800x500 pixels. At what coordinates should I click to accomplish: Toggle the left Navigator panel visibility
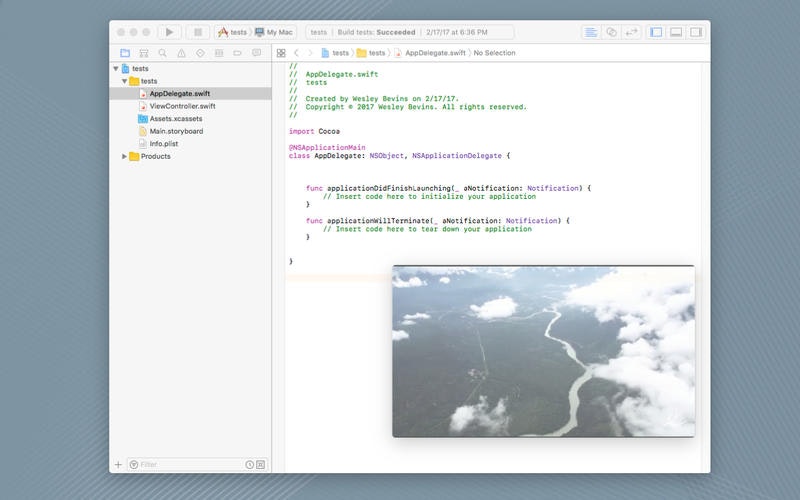click(x=656, y=32)
